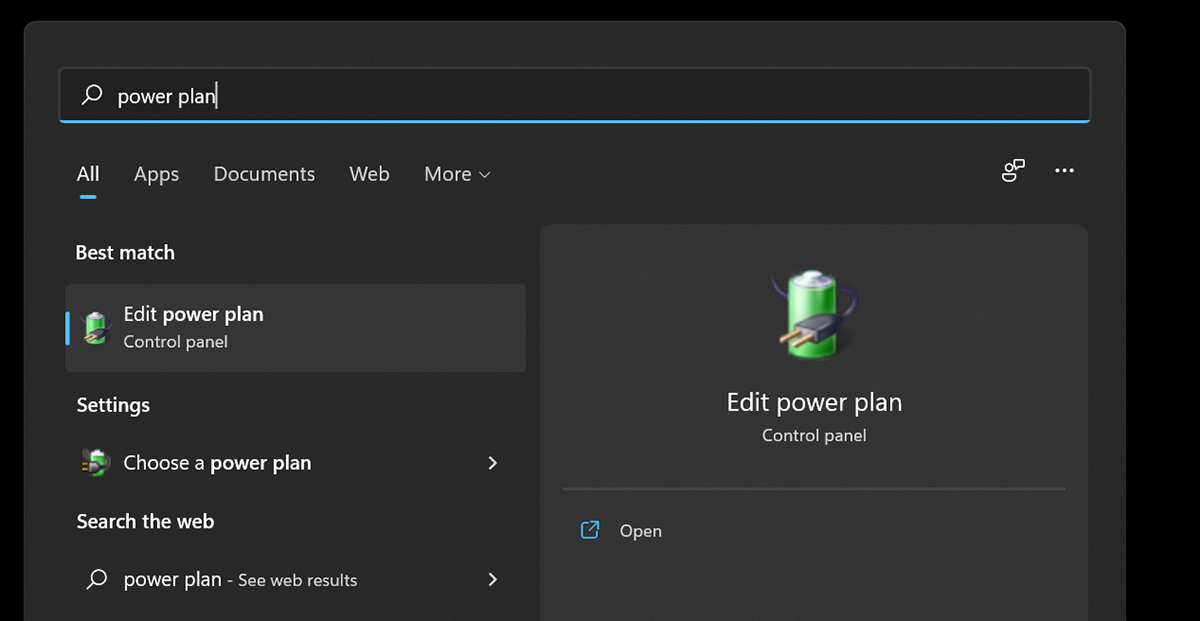Switch to the All tab
Viewport: 1200px width, 621px height.
pyautogui.click(x=88, y=174)
